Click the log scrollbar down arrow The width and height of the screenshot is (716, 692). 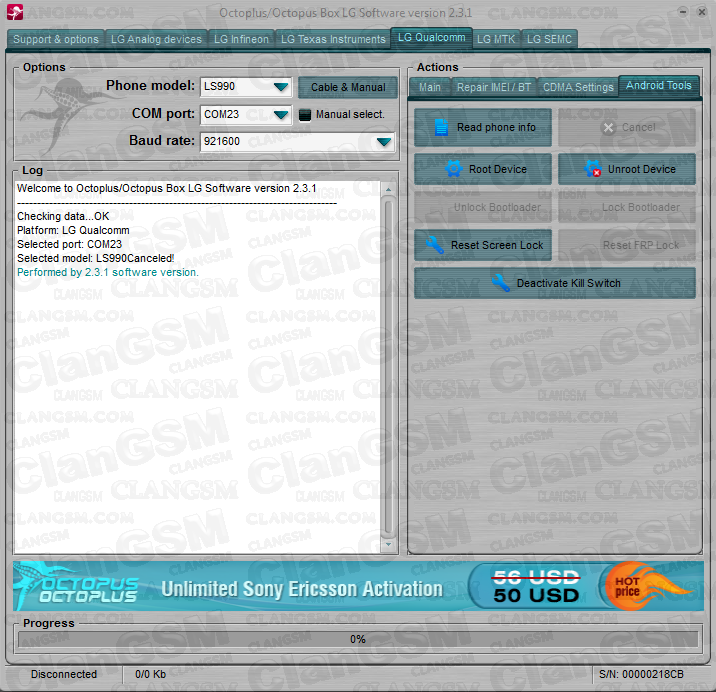point(388,544)
